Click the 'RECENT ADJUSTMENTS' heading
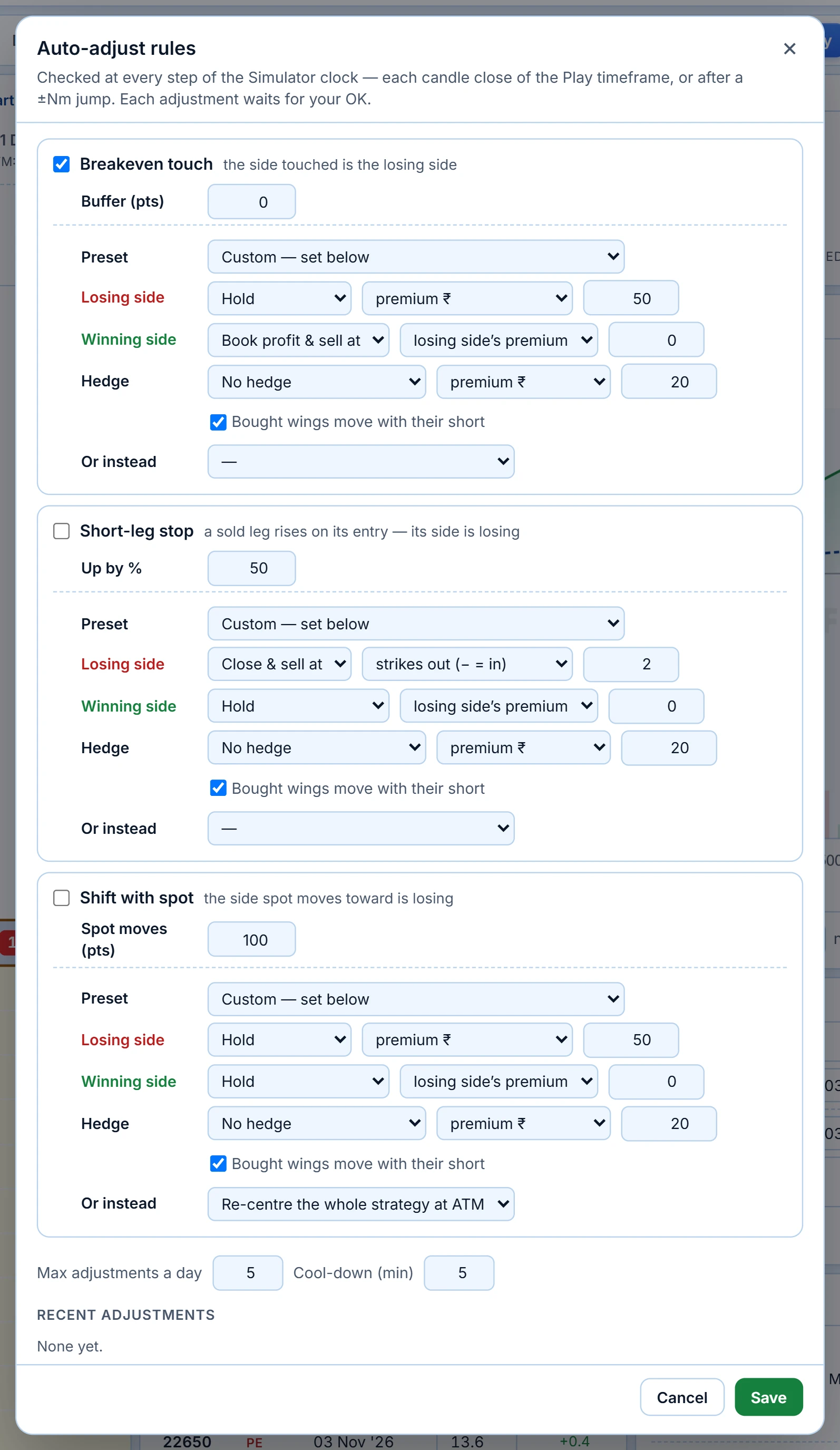 coord(125,1315)
